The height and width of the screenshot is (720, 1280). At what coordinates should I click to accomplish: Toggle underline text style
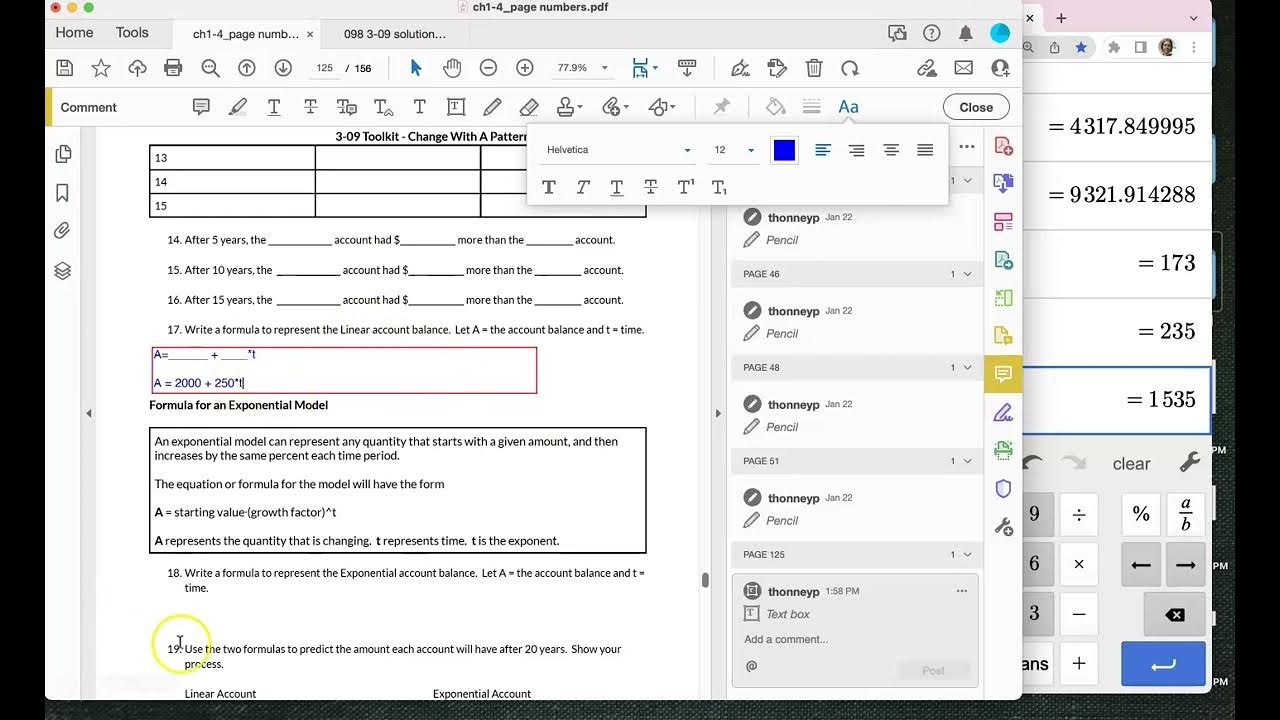617,187
